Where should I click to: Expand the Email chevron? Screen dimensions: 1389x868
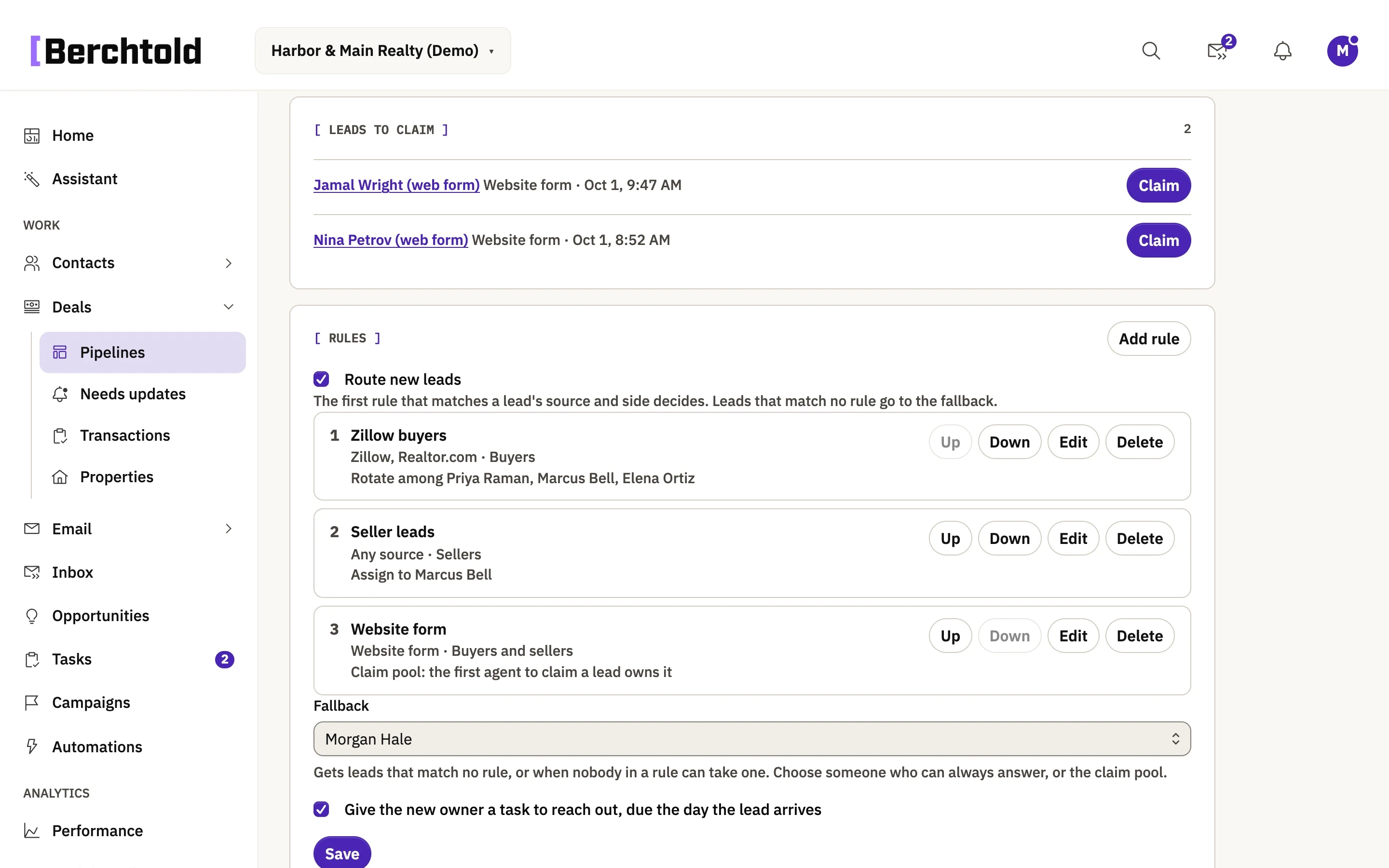click(229, 529)
